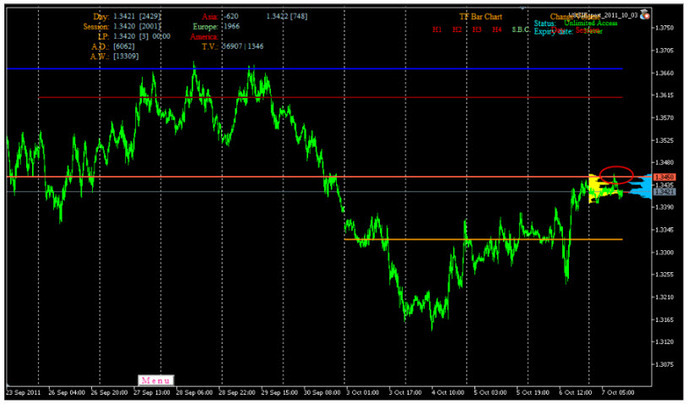Click the A.D. value [6062]
The width and height of the screenshot is (688, 404).
coord(124,46)
